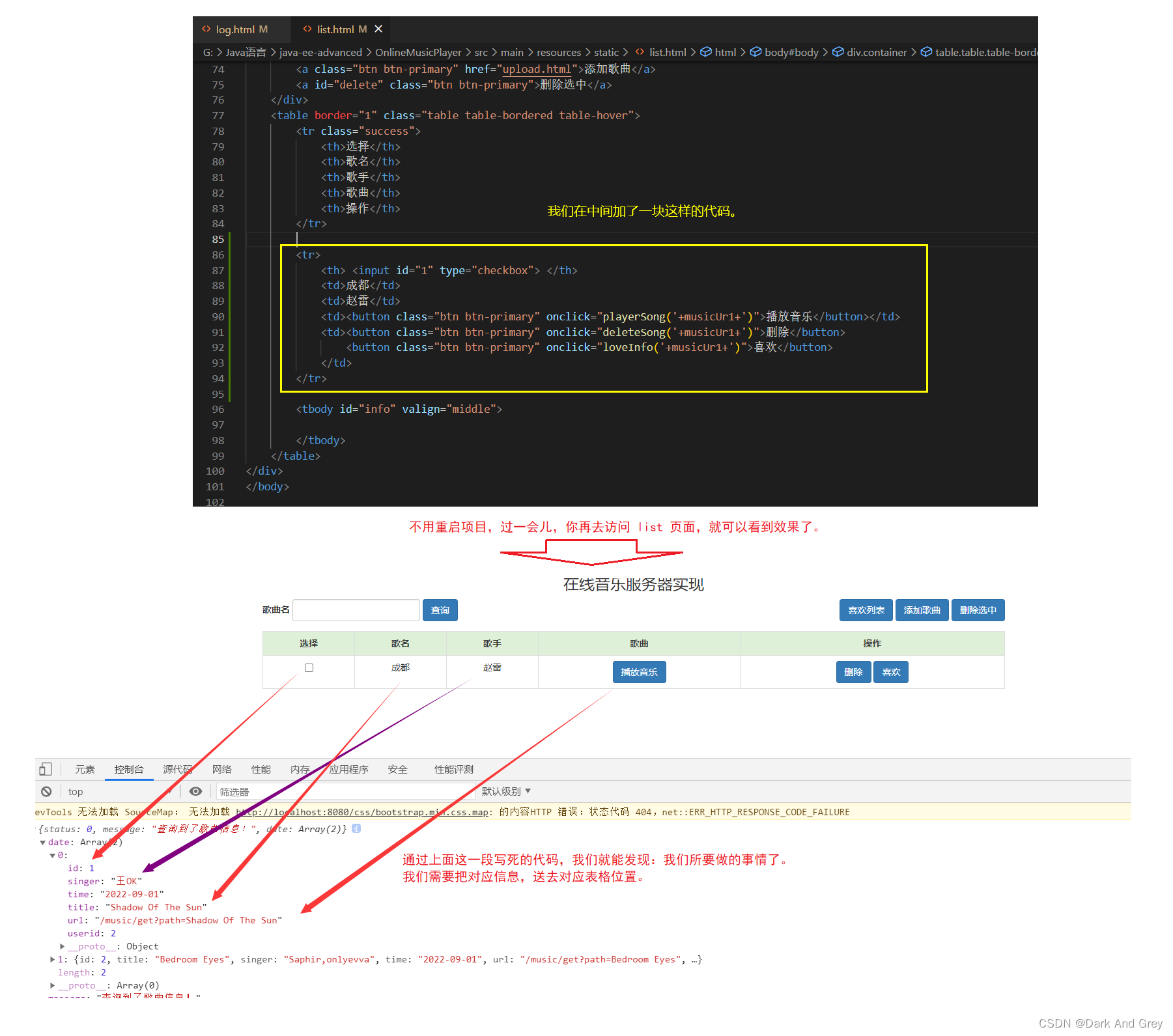Open the 元素 DevTools tab
The width and height of the screenshot is (1173, 1036).
tap(85, 769)
